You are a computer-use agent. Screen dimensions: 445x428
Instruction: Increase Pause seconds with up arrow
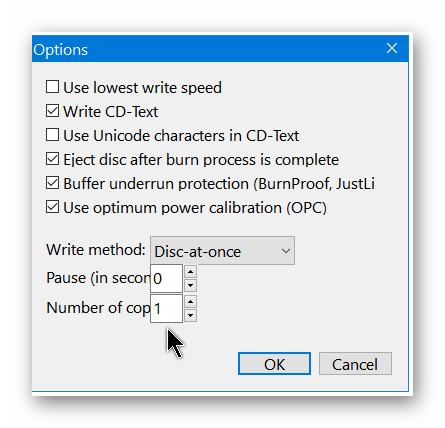190,272
